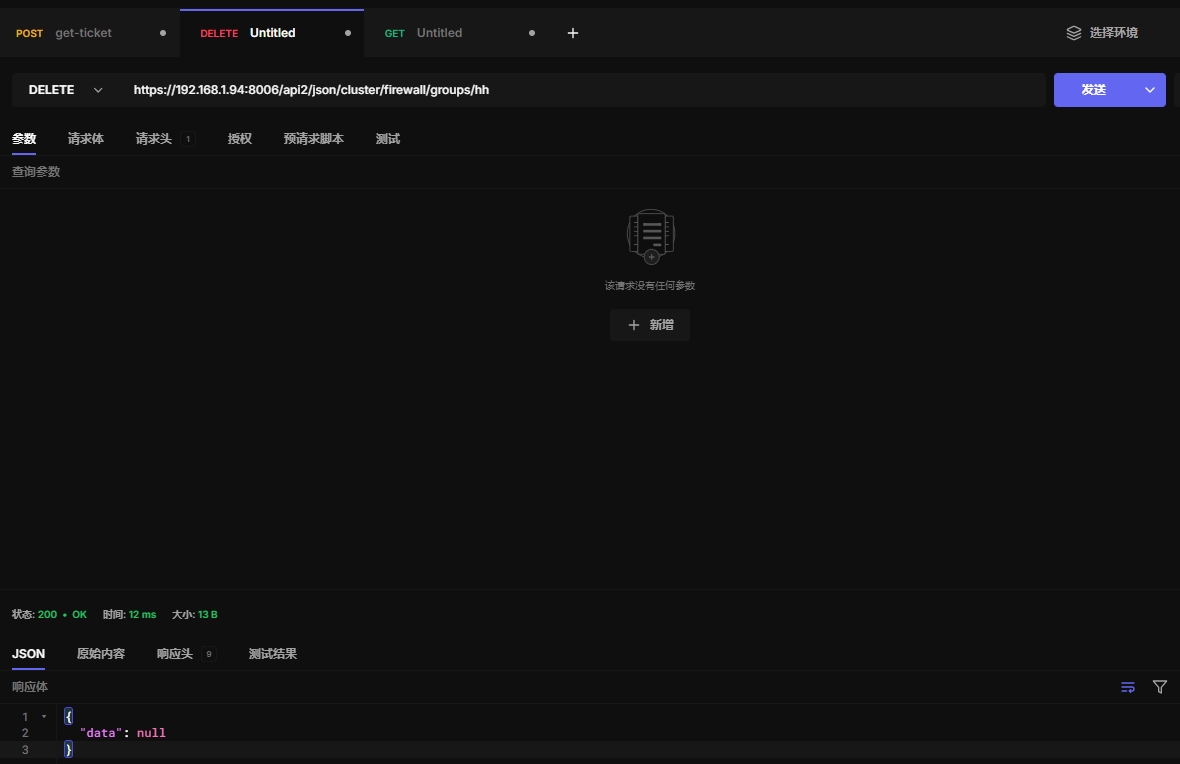Viewport: 1180px width, 764px height.
Task: Click the environment layers icon
Action: coord(1074,33)
